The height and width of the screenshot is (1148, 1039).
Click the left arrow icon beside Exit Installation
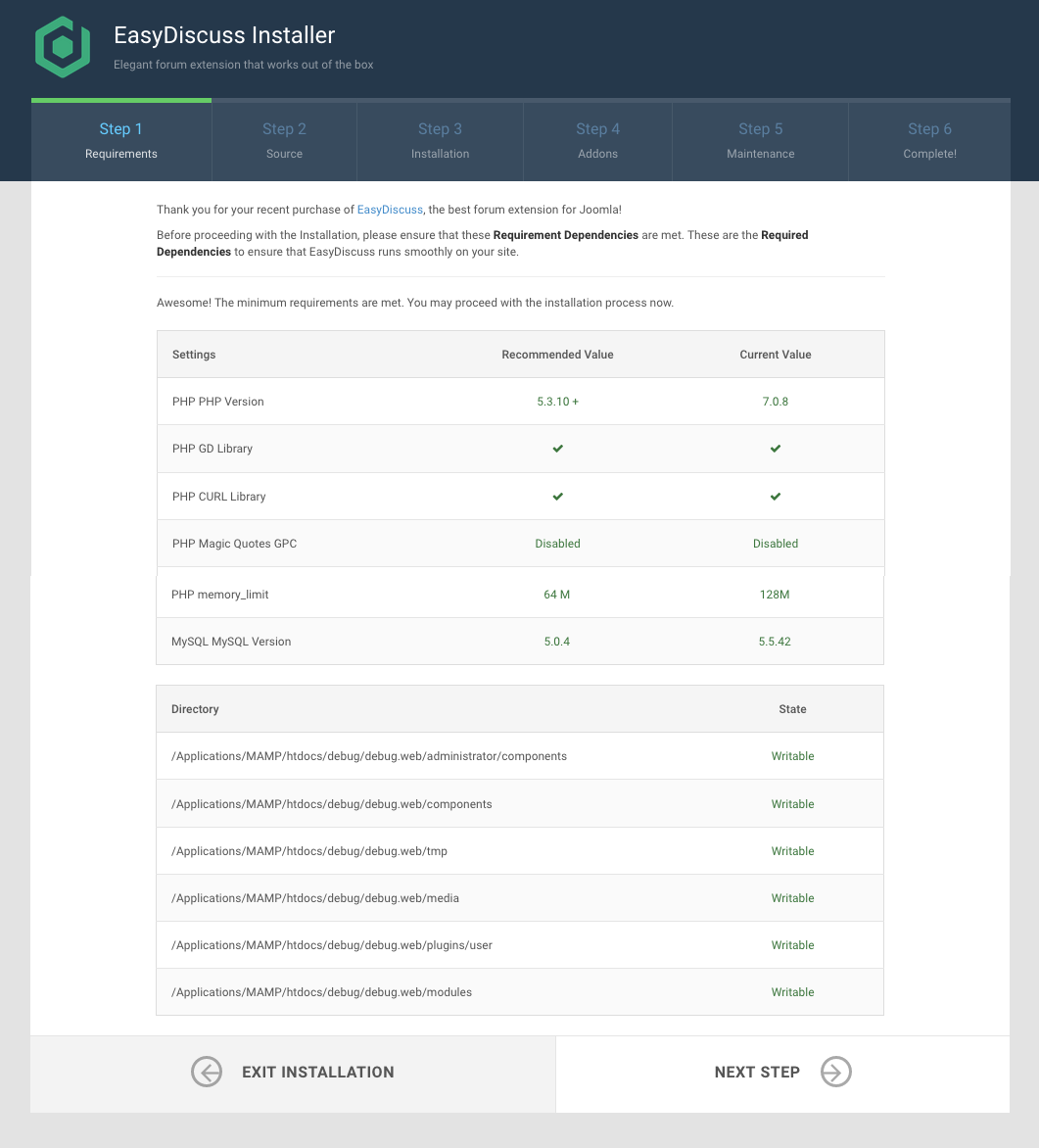[x=207, y=1072]
